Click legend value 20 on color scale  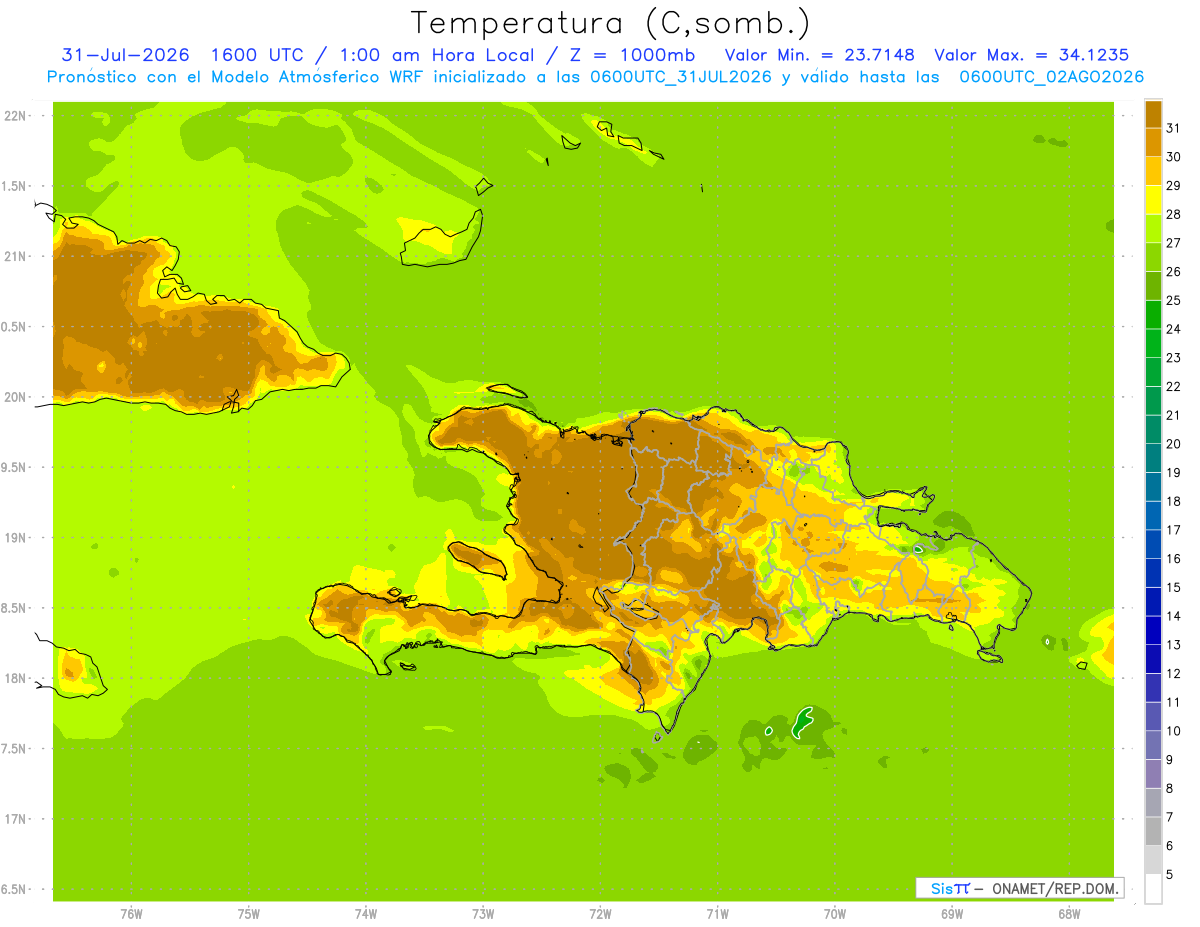pos(1173,444)
